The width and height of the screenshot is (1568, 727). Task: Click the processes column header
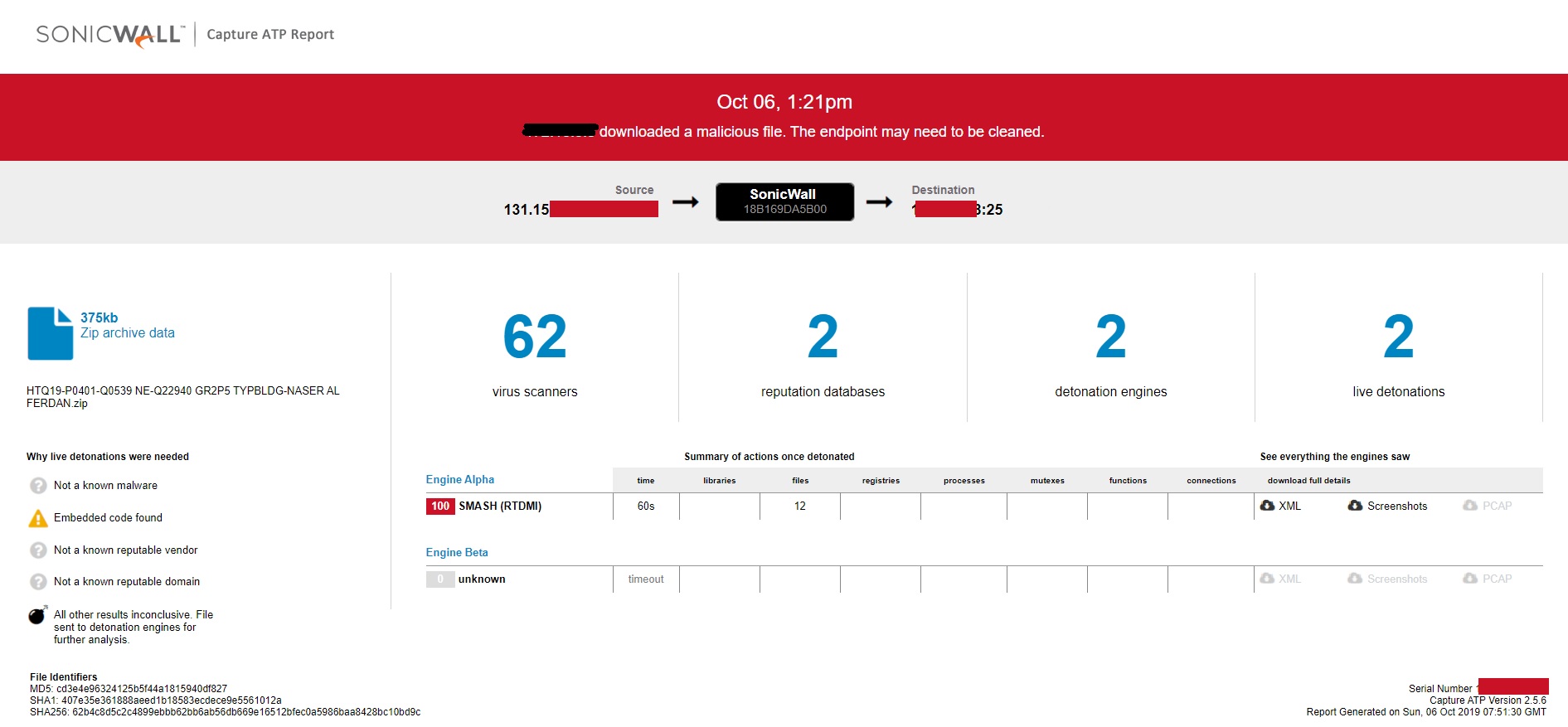pyautogui.click(x=964, y=481)
